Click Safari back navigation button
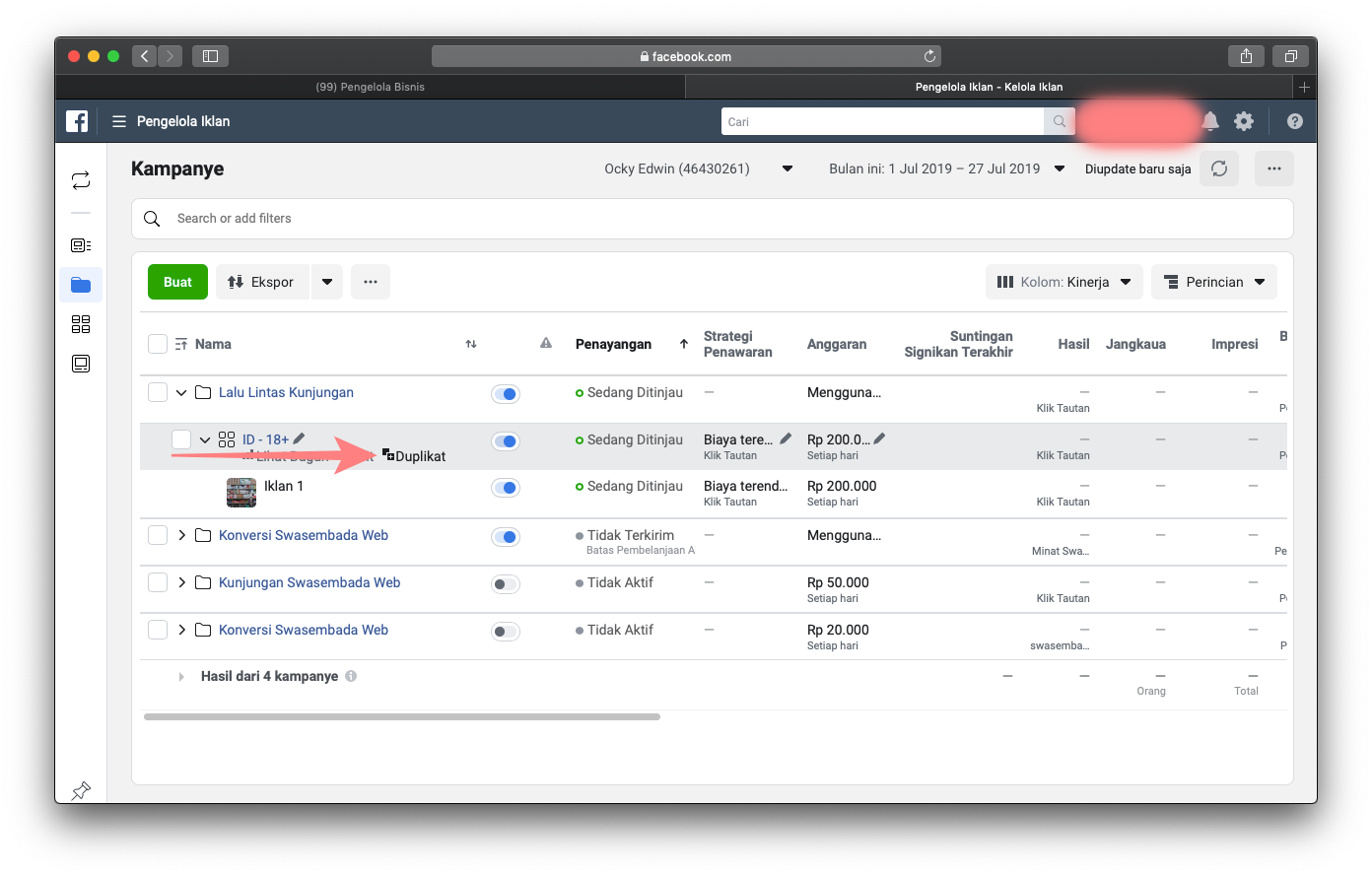1372x876 pixels. click(144, 56)
